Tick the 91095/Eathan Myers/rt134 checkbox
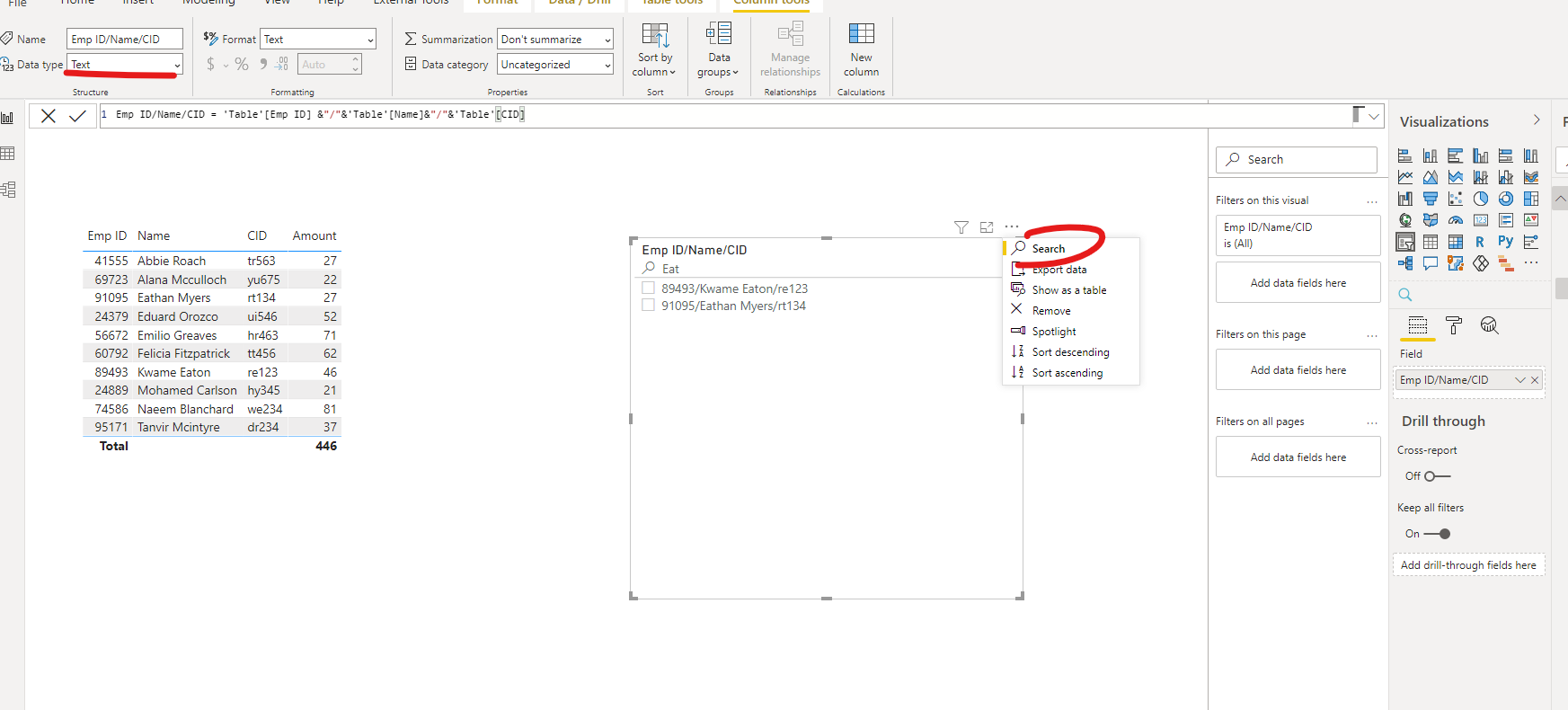 [648, 306]
